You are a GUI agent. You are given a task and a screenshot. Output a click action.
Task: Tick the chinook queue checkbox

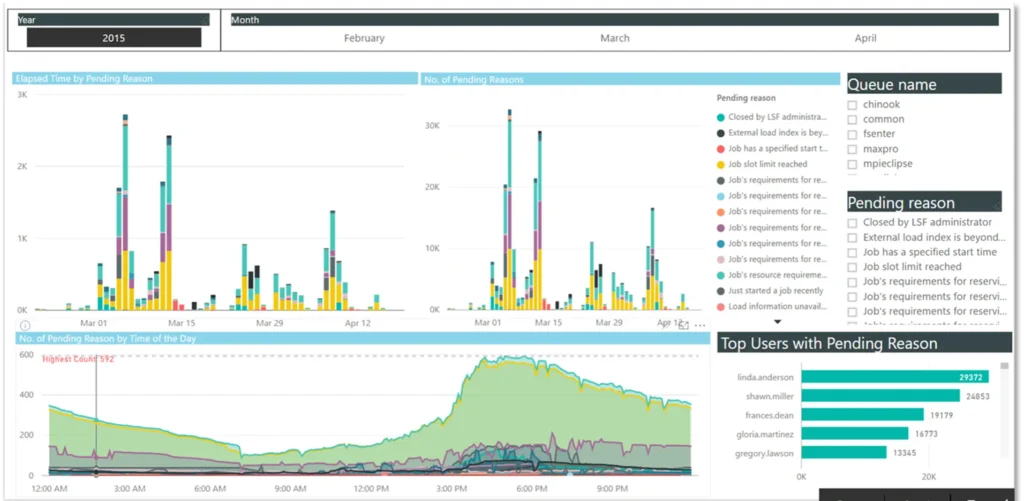tap(852, 105)
